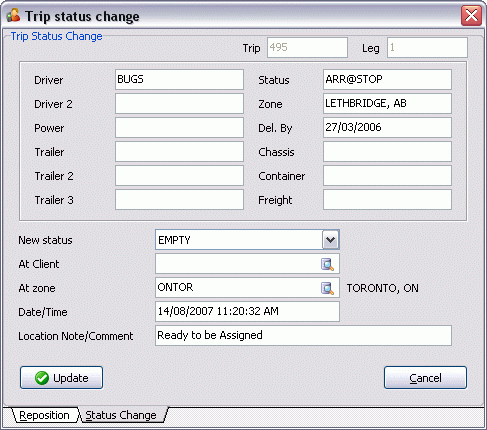
Task: Click the At Client label
Action: 39,264
